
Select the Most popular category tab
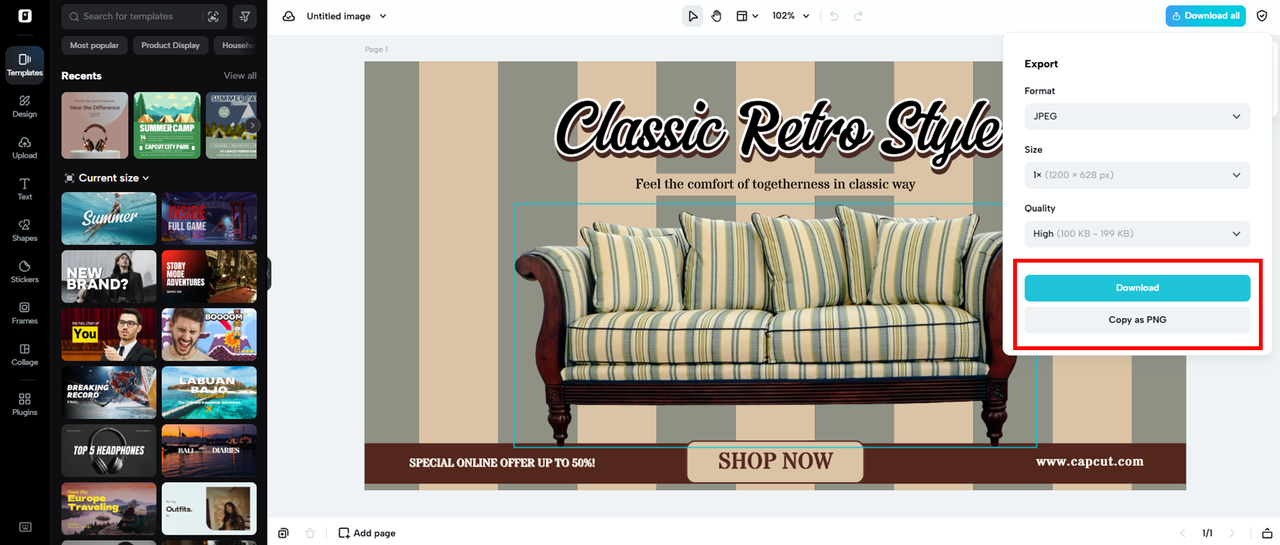click(94, 45)
